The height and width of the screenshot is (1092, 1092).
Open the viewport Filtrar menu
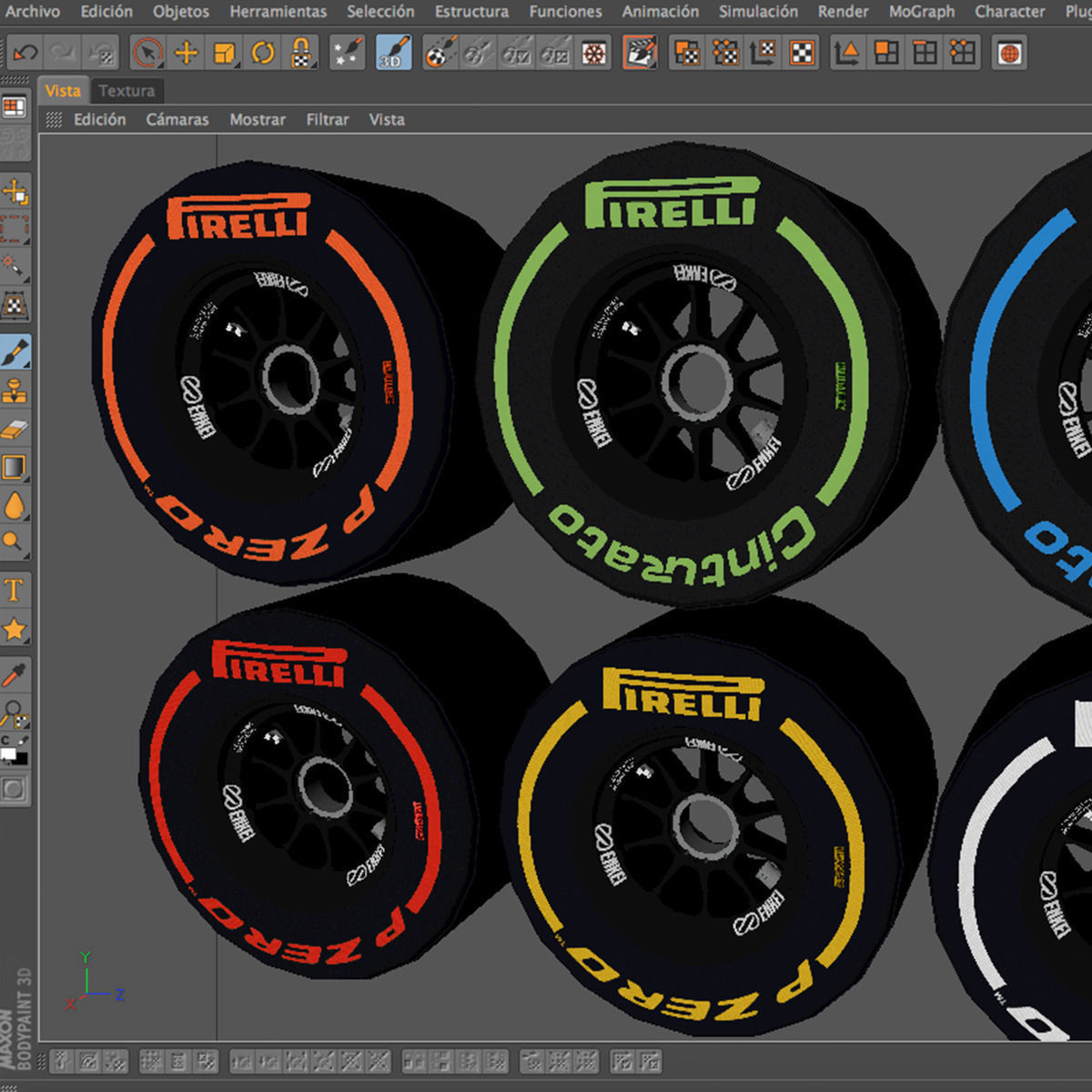328,119
